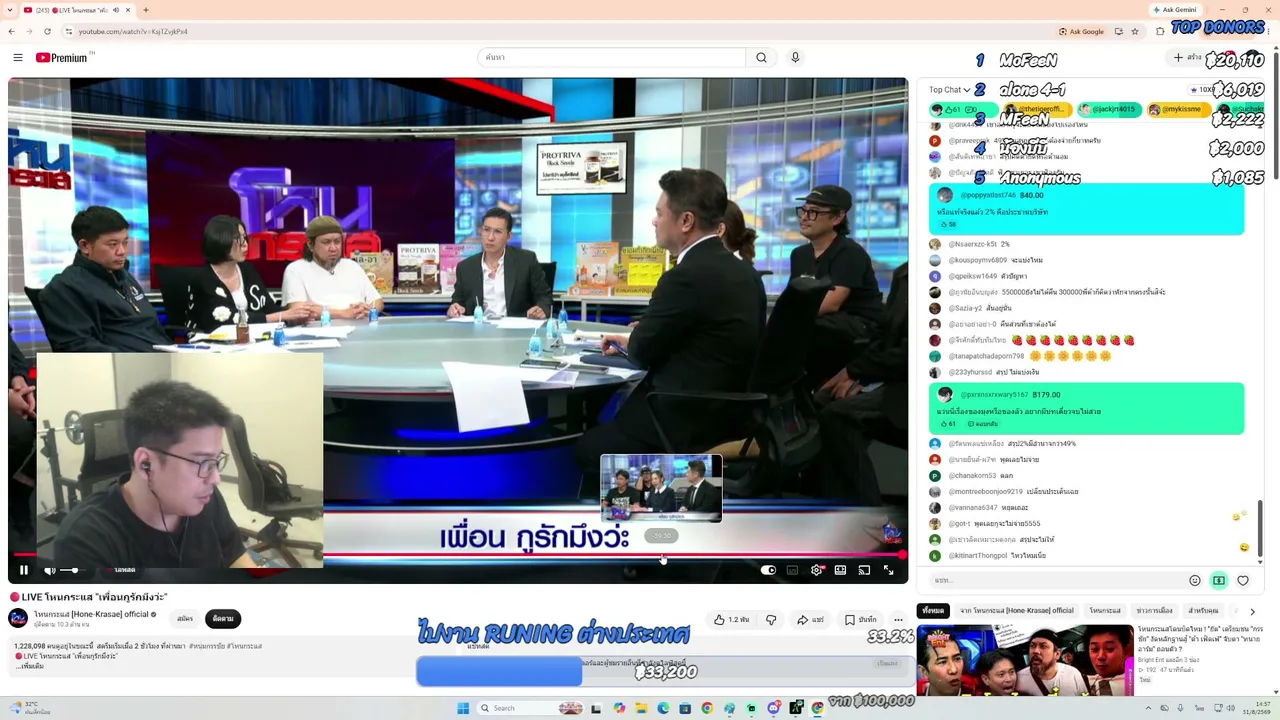This screenshot has height=720, width=1280.
Task: Bookmark this page star icon
Action: [x=1134, y=31]
